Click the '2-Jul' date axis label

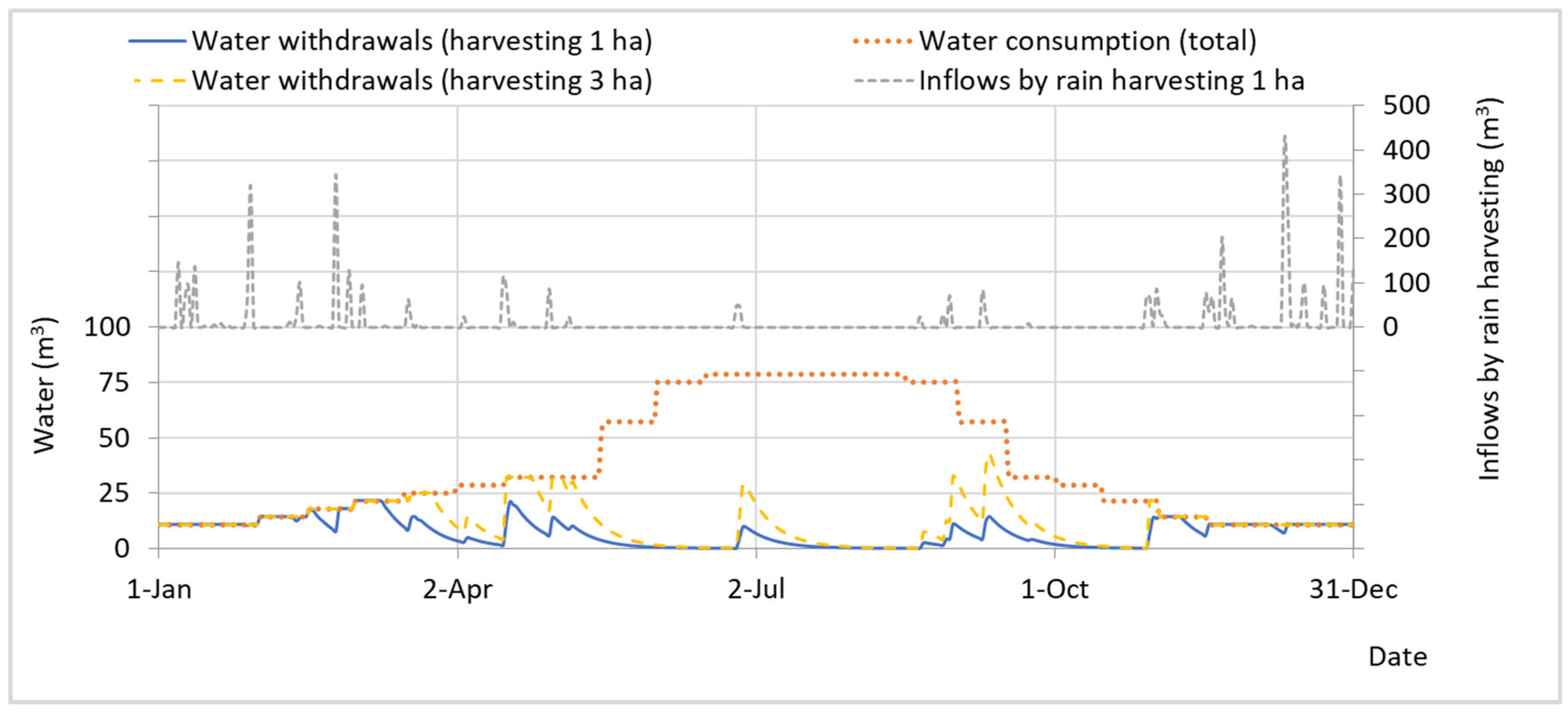click(756, 589)
